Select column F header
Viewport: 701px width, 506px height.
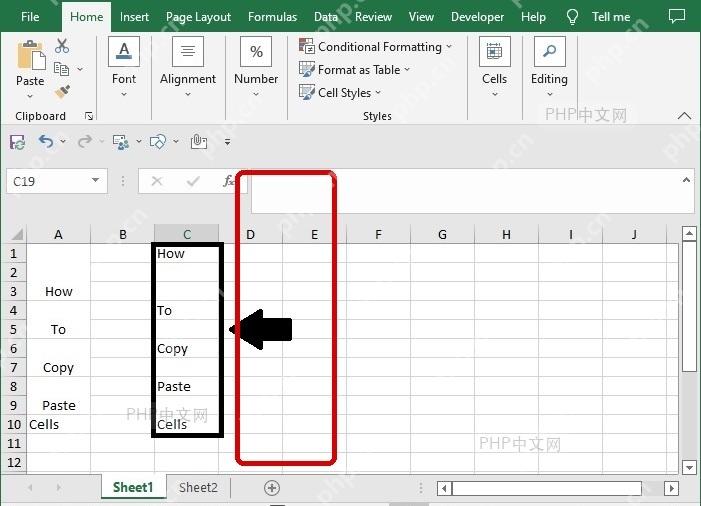(x=378, y=234)
